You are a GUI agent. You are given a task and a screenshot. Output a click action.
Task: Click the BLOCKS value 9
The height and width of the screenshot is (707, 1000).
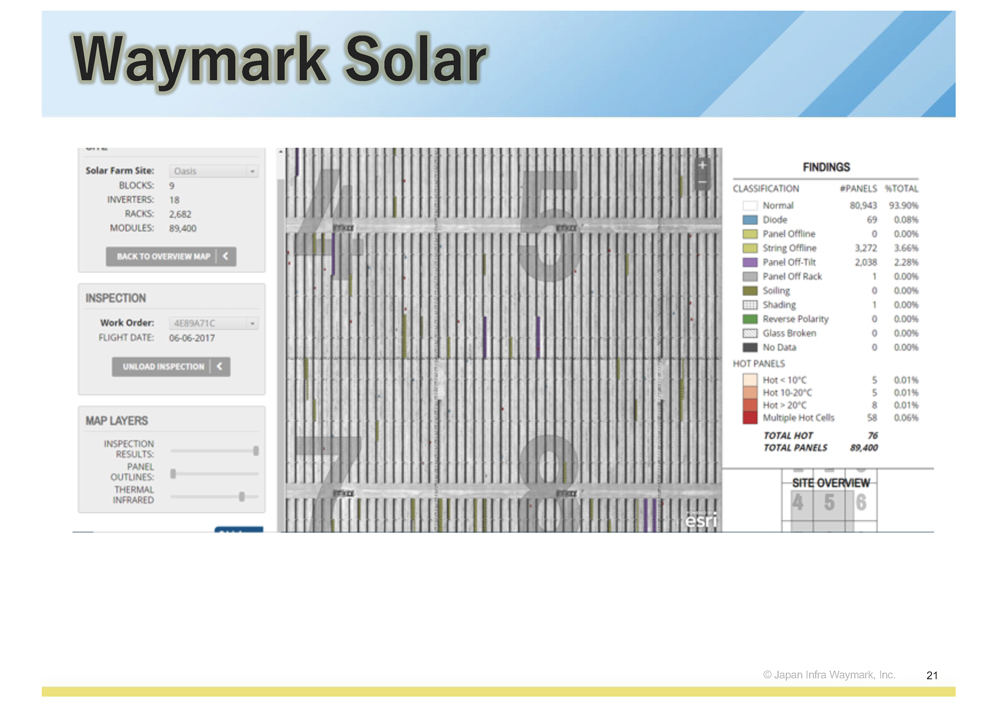tap(172, 186)
